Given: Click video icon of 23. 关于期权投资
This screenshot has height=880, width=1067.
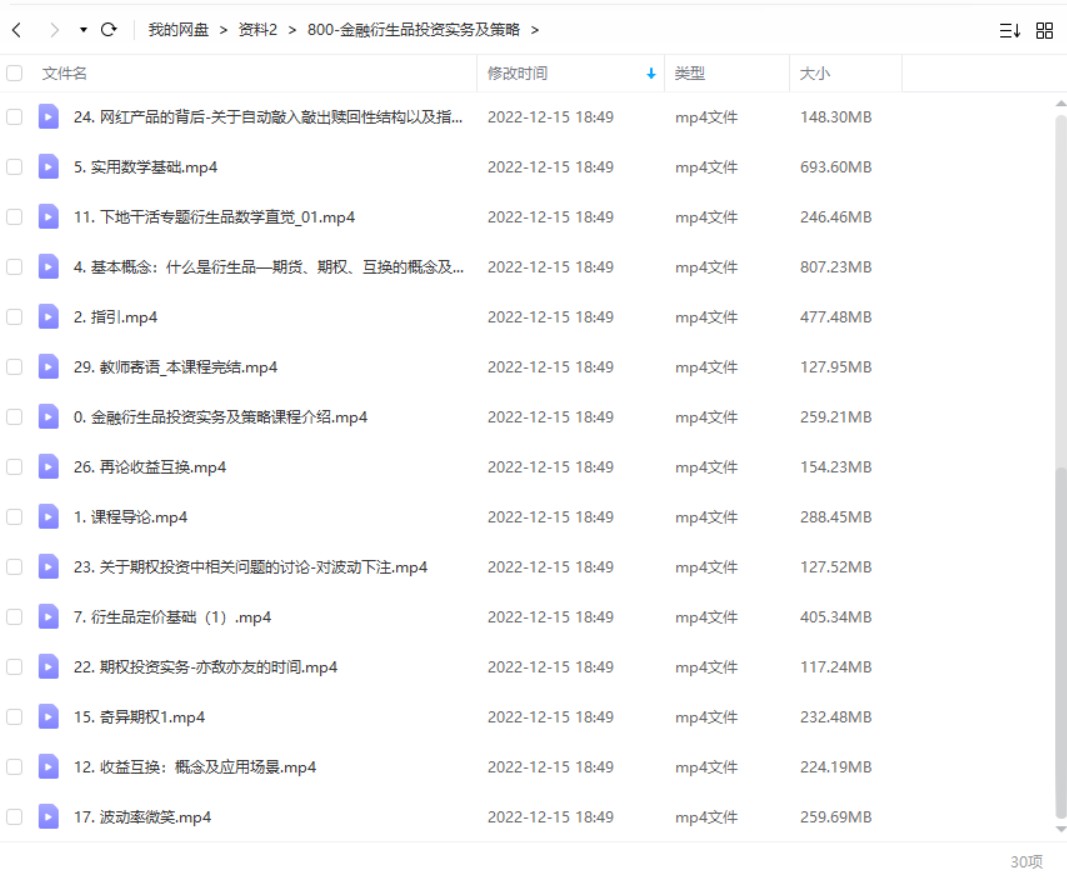Looking at the screenshot, I should pyautogui.click(x=48, y=567).
